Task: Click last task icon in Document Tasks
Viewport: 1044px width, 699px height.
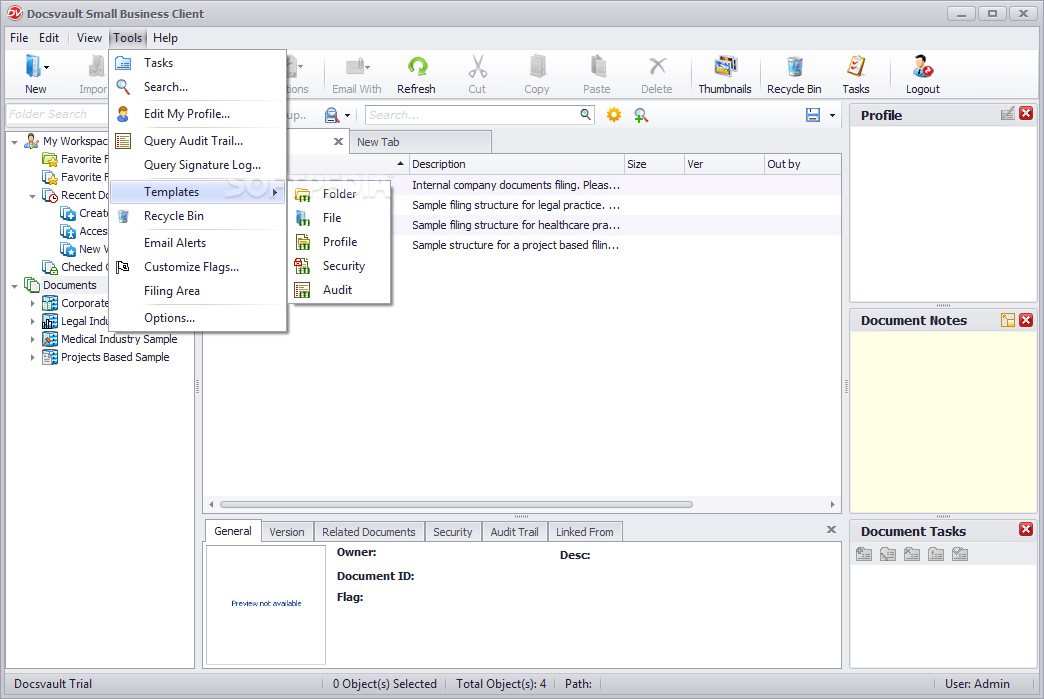Action: [959, 554]
